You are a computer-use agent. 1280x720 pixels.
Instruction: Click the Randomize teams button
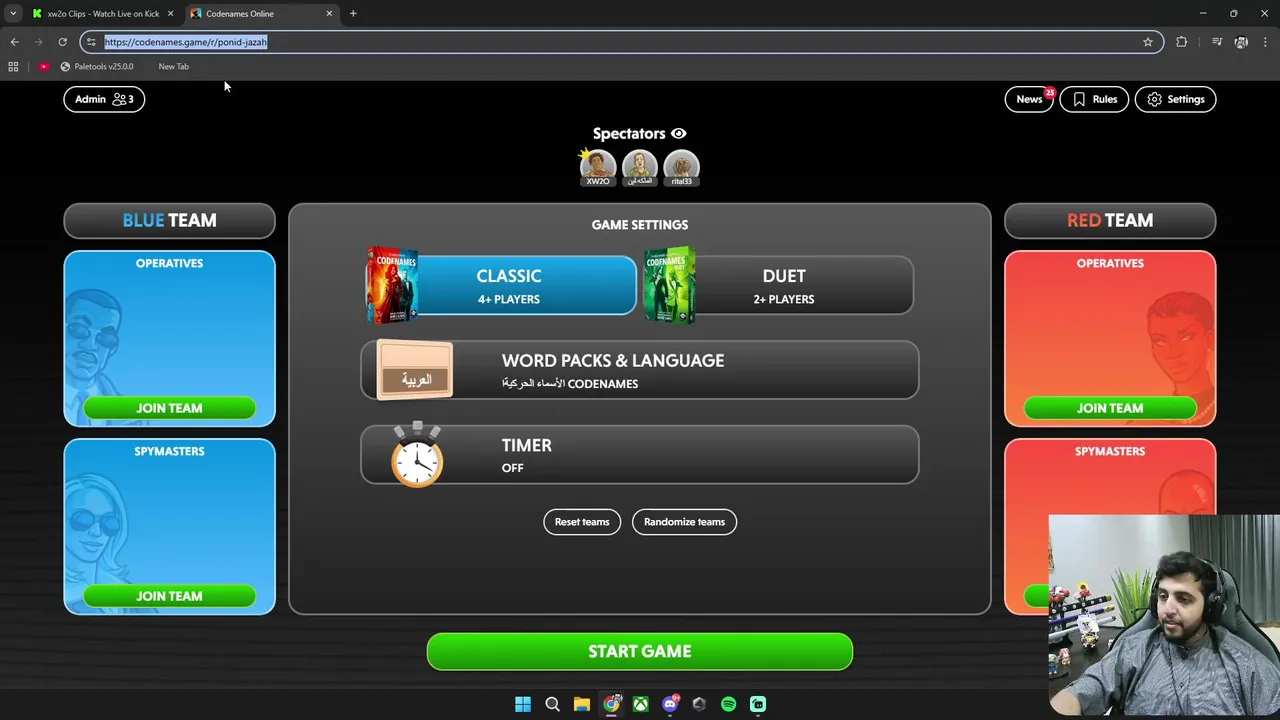click(684, 522)
